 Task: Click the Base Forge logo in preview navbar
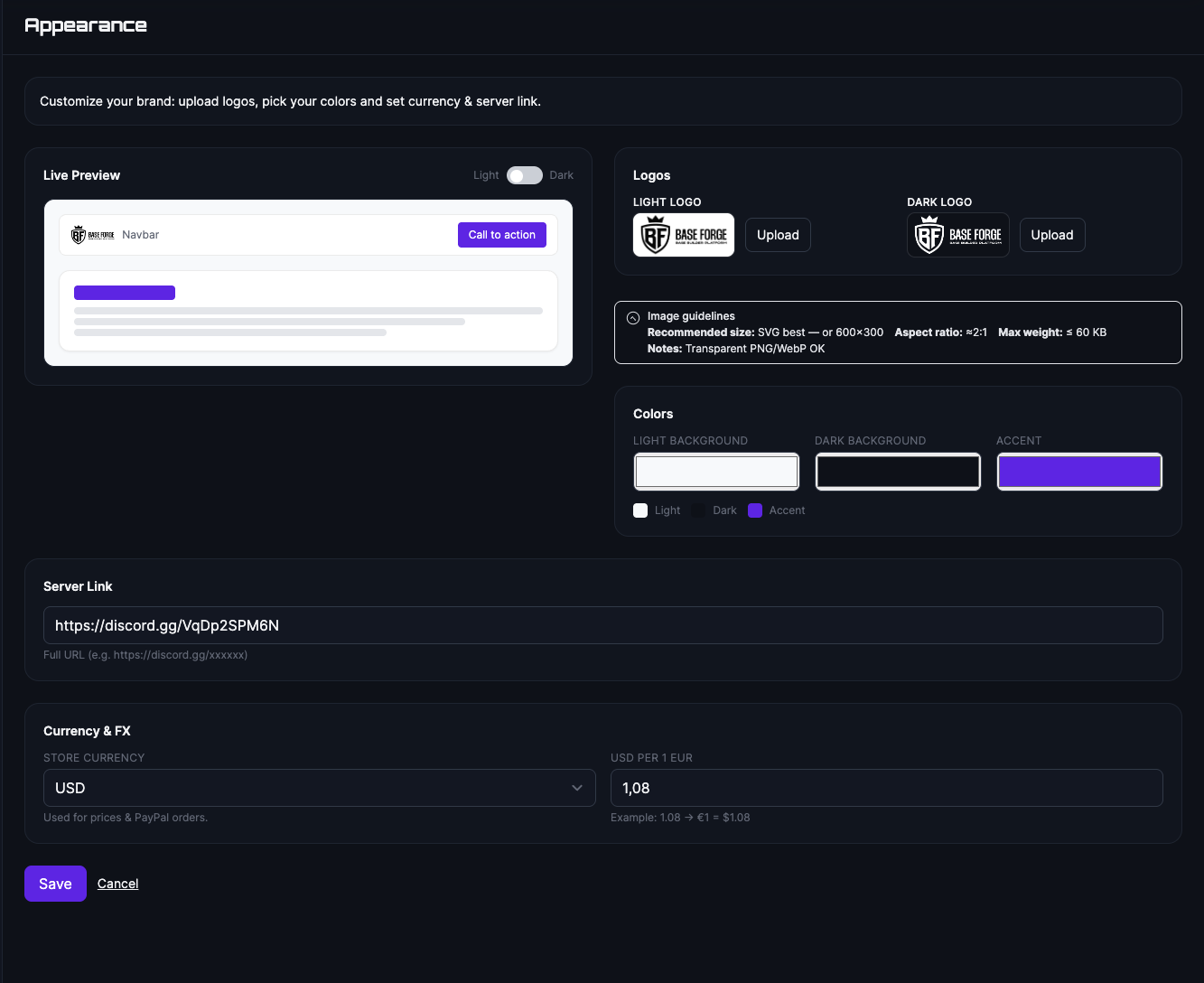[x=93, y=235]
